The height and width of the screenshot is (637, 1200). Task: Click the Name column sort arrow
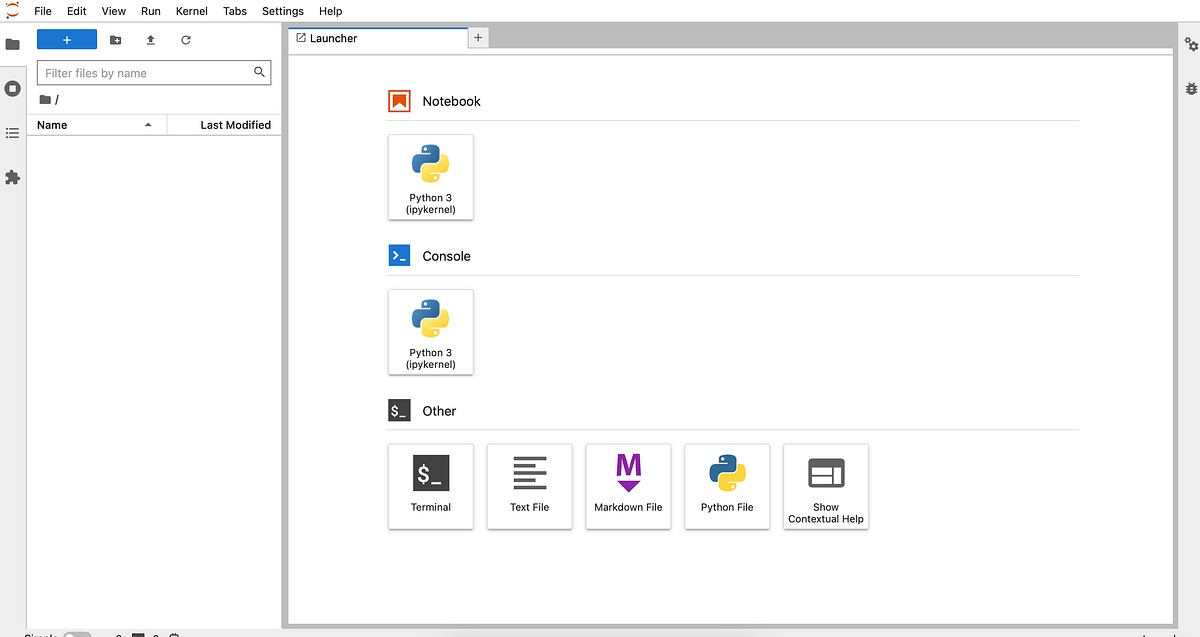pos(148,125)
